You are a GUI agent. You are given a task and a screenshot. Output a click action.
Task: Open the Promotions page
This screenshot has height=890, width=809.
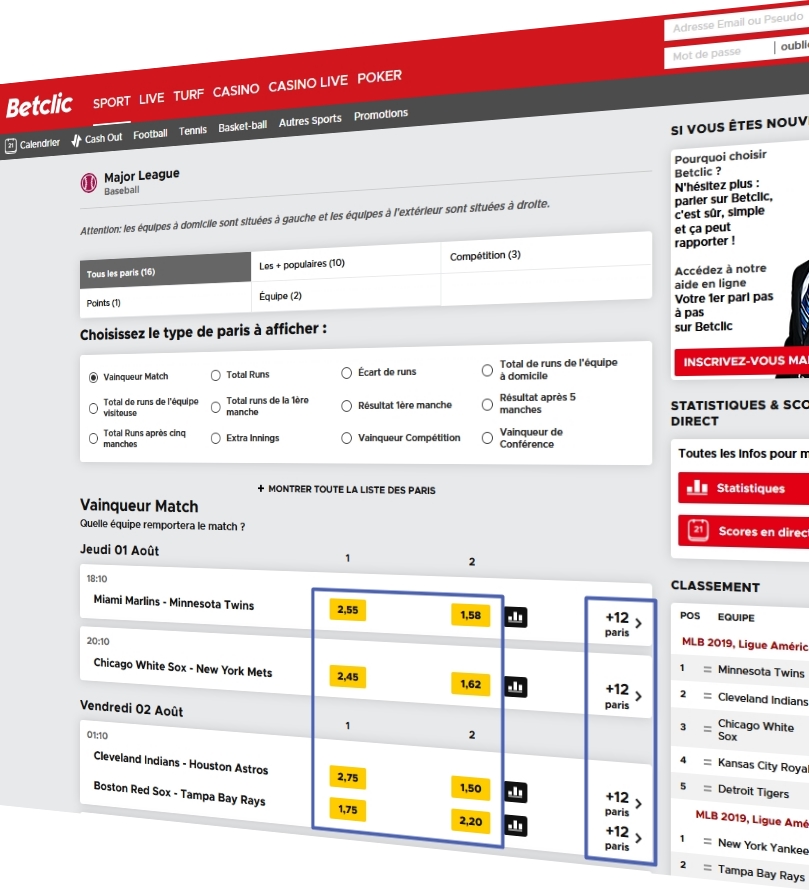point(381,114)
